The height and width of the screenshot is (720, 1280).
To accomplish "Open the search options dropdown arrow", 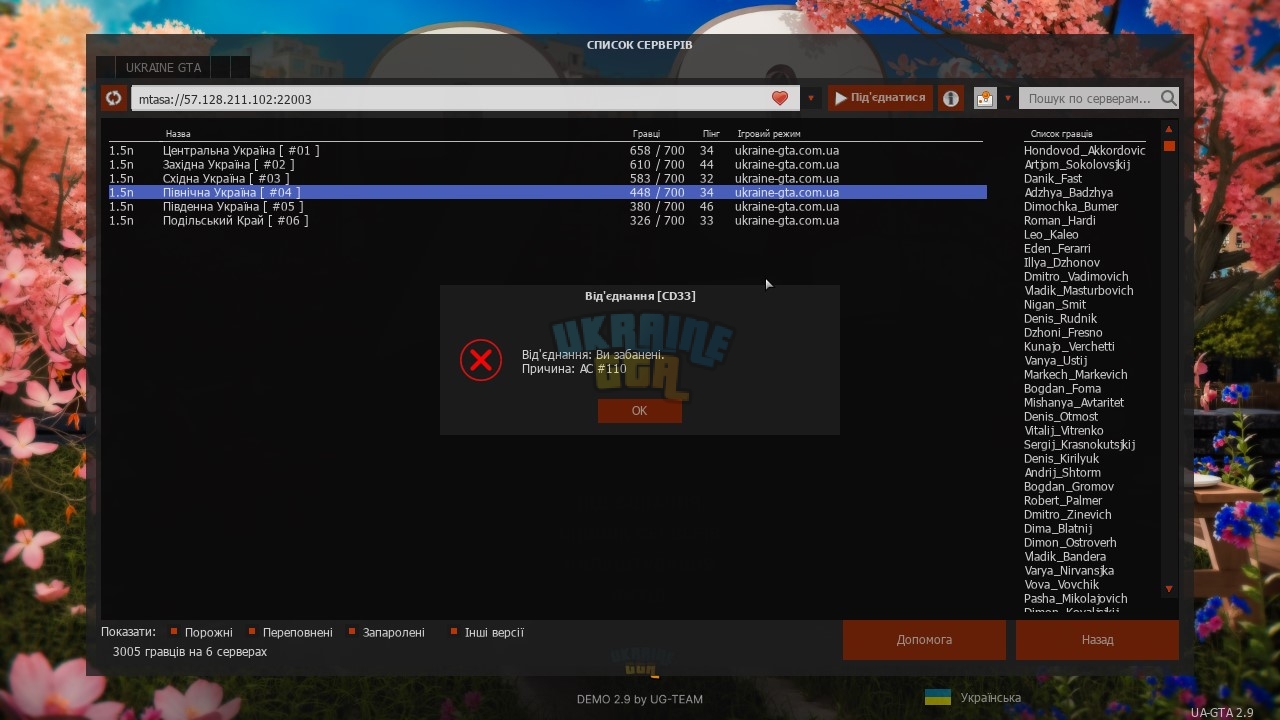I will 1008,98.
